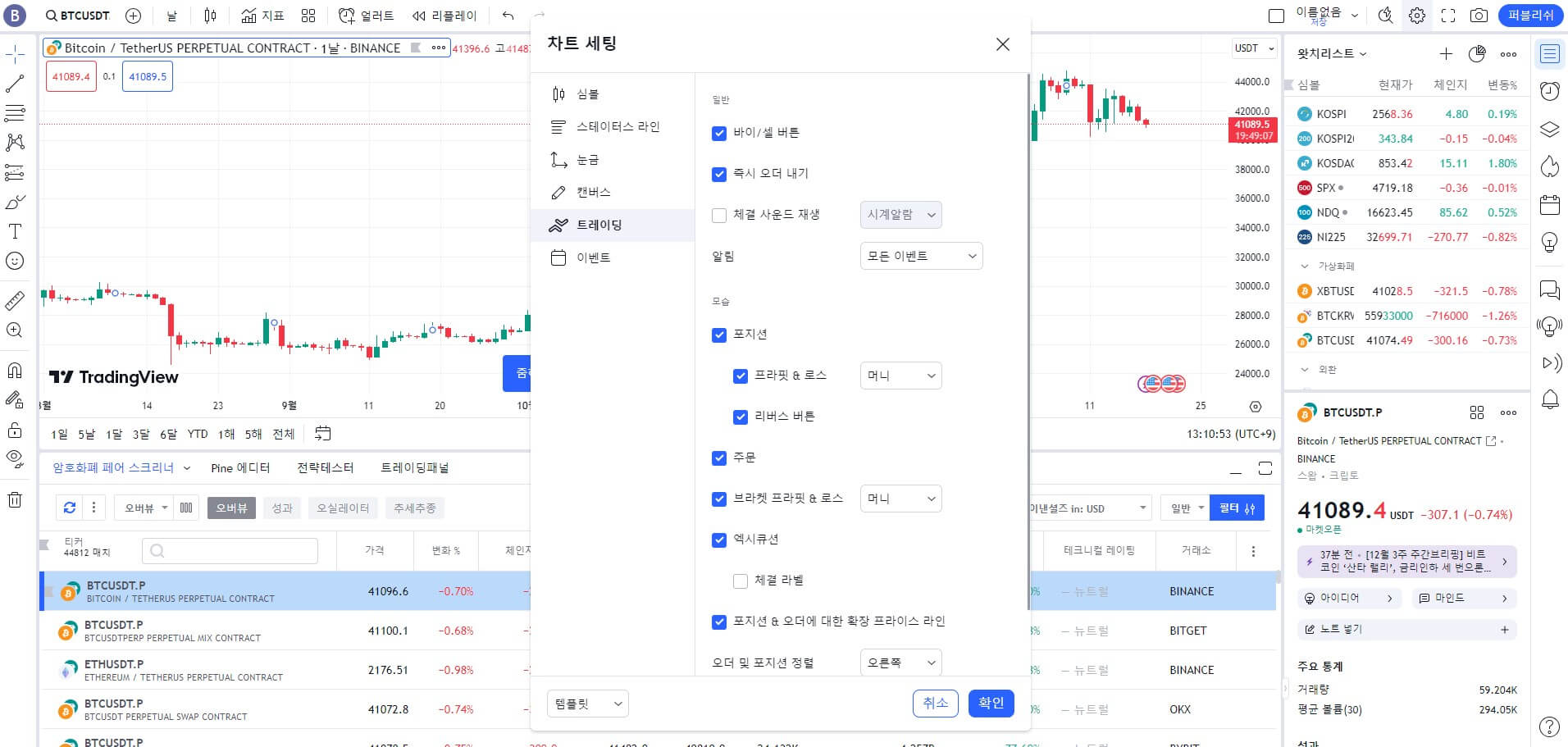The width and height of the screenshot is (1568, 747).
Task: Undo last chart action
Action: (x=508, y=16)
